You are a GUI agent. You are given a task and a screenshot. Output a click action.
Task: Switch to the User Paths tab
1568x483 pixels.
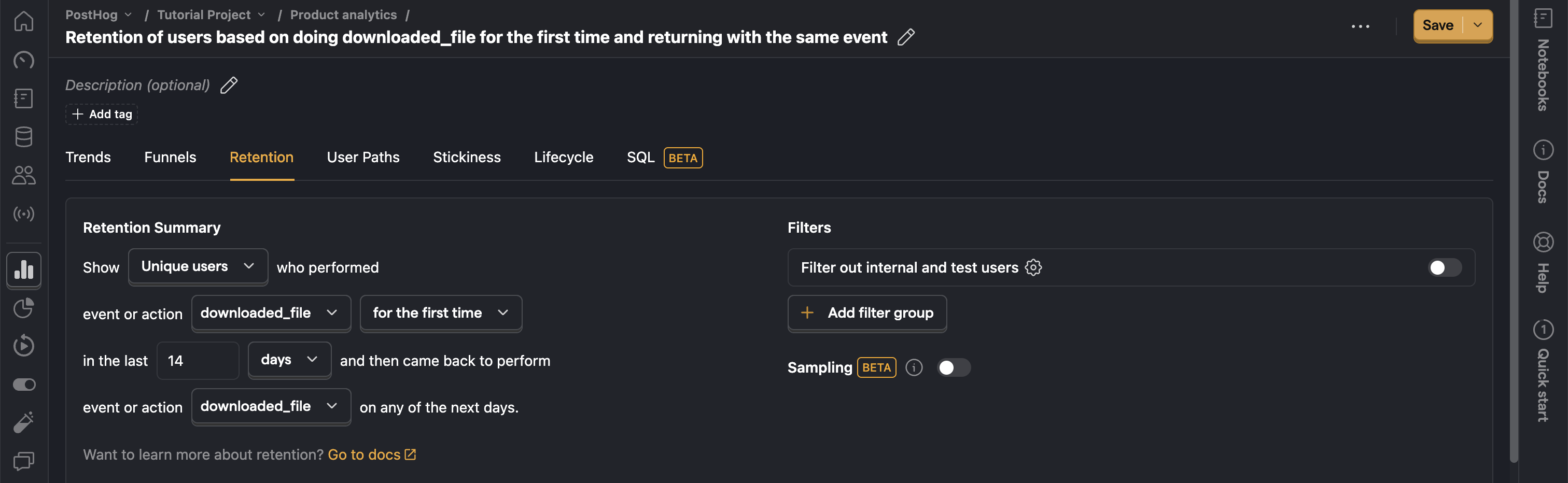coord(363,158)
